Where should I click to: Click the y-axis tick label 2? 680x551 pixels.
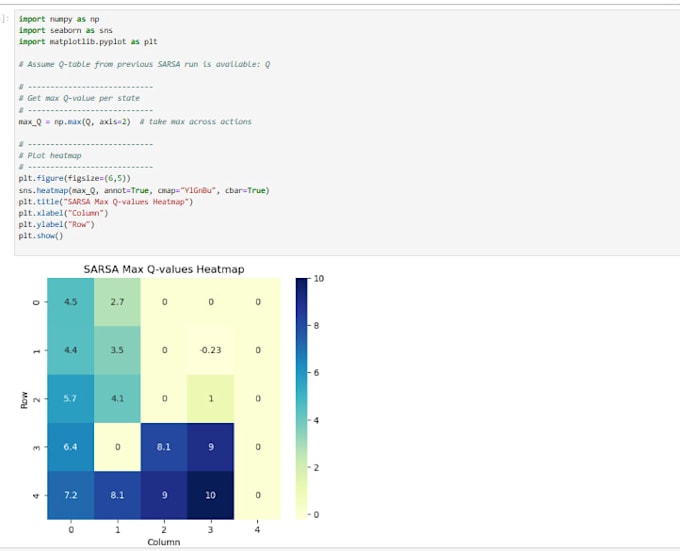click(36, 399)
